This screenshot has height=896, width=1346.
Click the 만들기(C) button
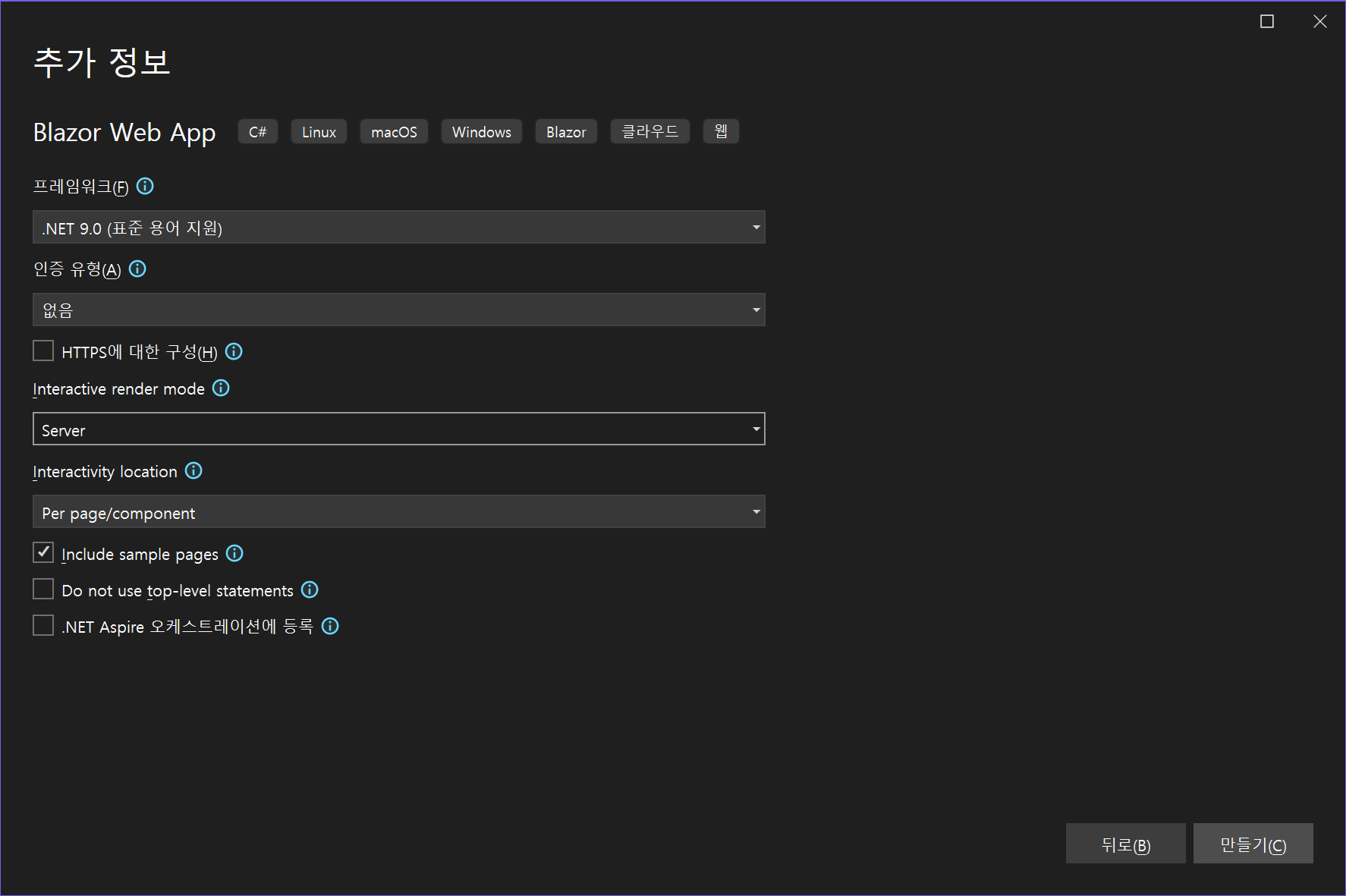pyautogui.click(x=1253, y=844)
